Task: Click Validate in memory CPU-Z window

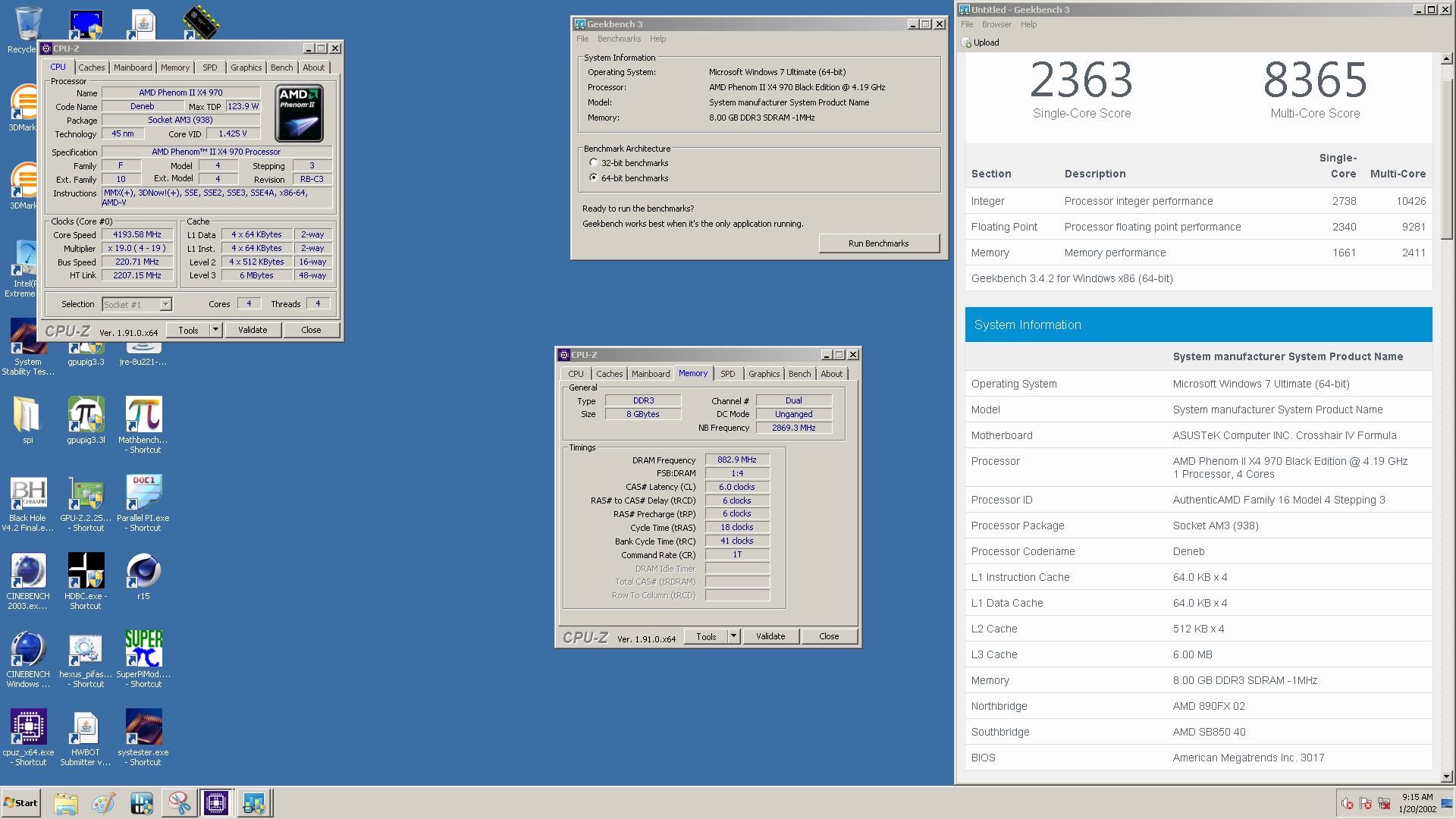Action: click(x=770, y=636)
